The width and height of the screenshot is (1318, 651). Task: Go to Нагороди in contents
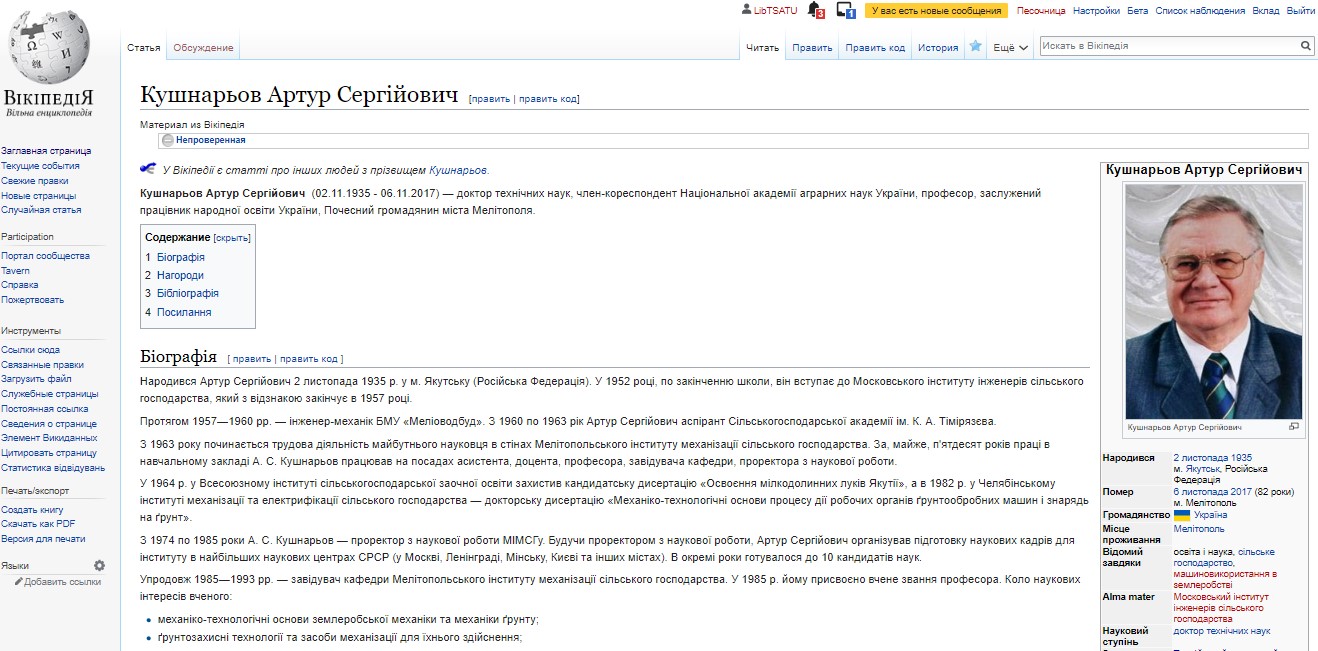pos(180,275)
